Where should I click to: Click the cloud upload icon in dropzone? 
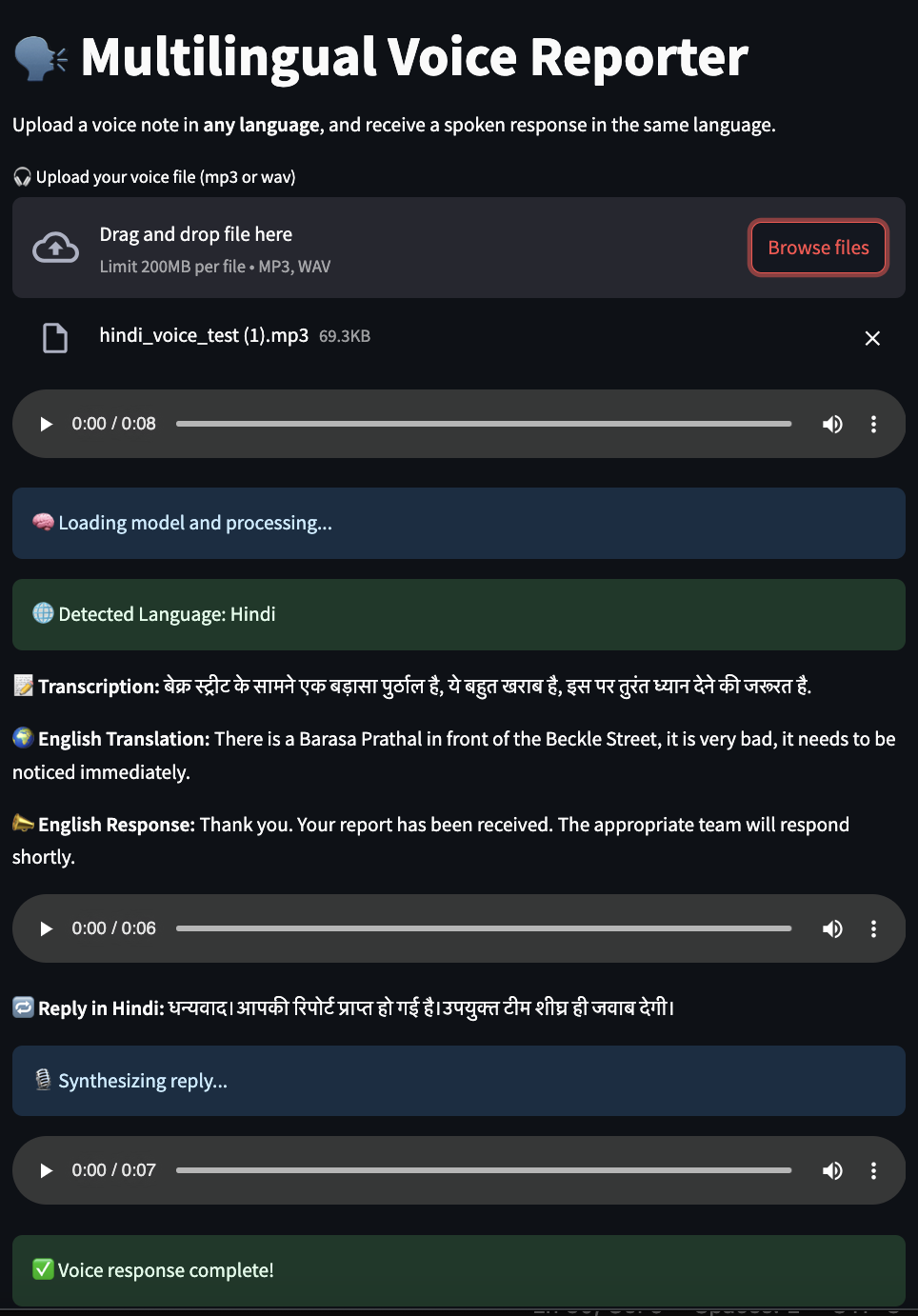point(56,248)
